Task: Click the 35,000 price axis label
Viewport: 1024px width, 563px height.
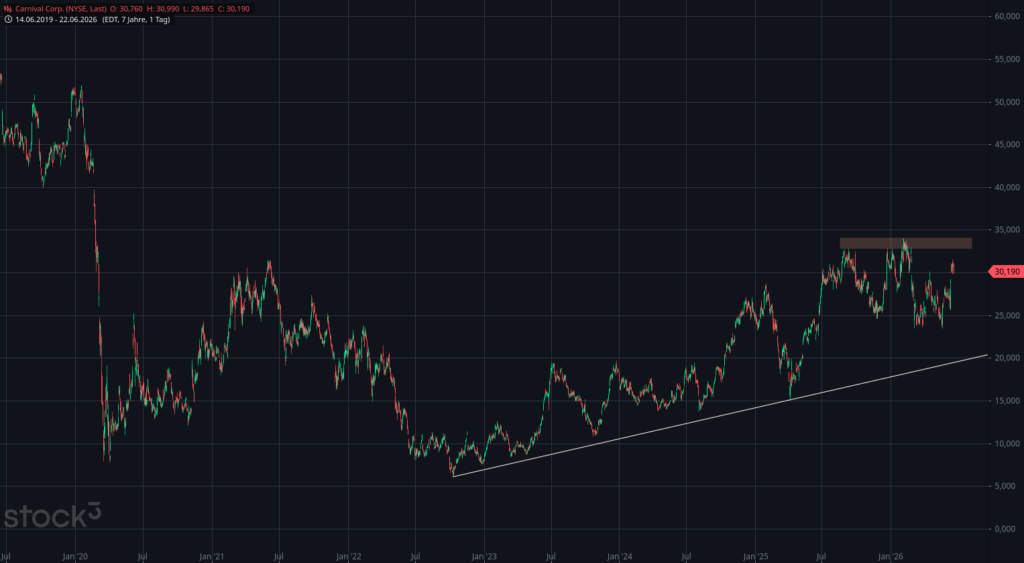Action: (1007, 230)
